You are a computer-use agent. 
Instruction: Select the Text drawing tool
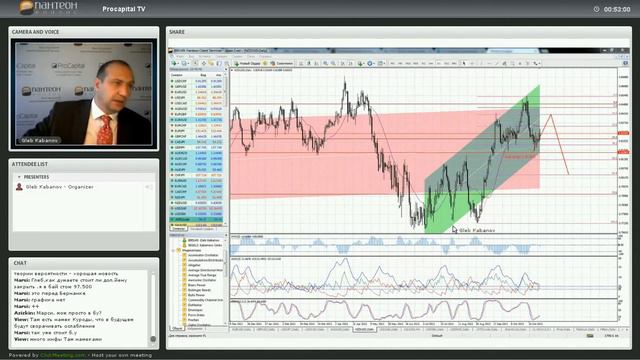click(x=520, y=63)
